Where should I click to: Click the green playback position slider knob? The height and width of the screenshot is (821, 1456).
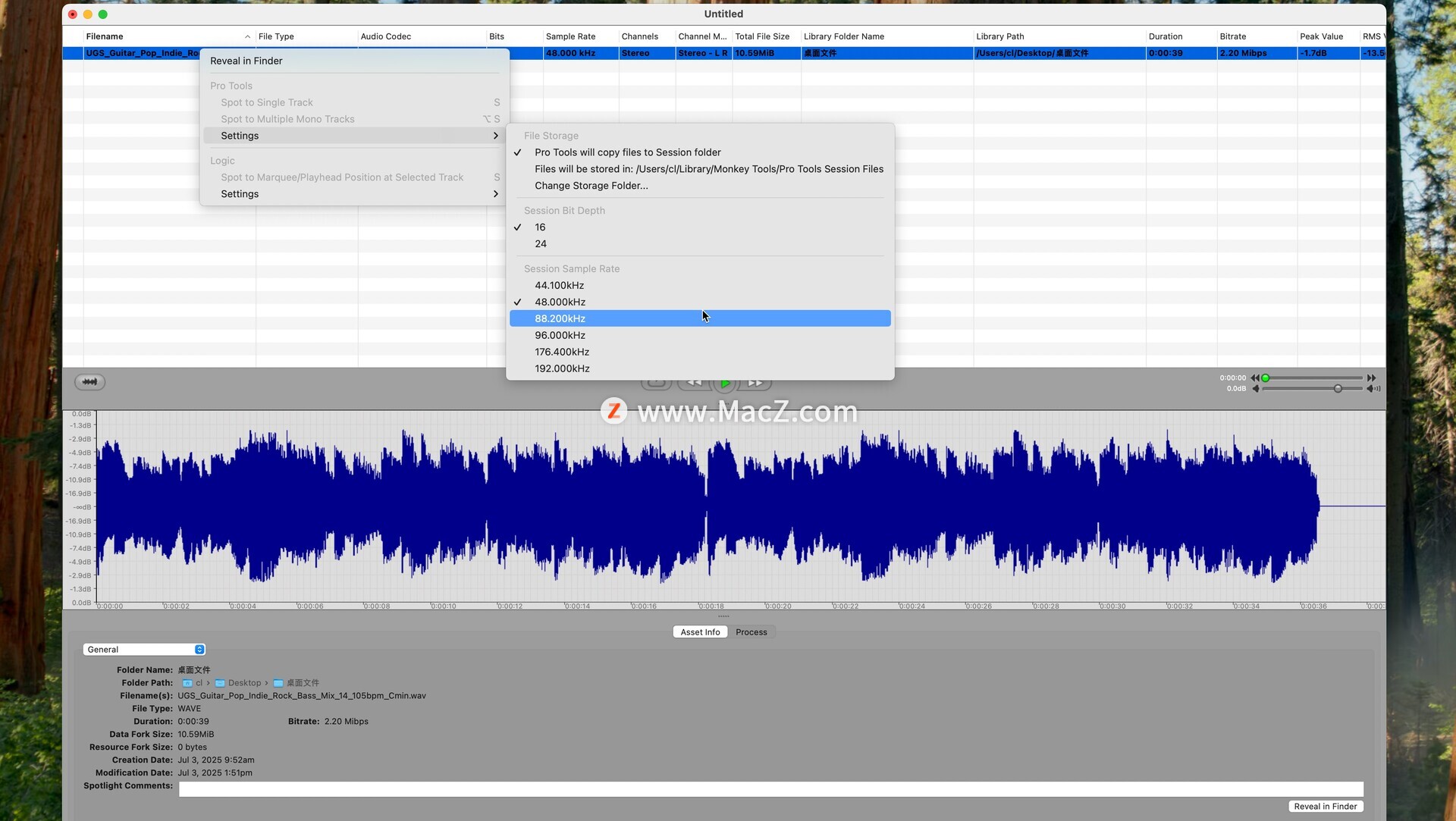[x=1265, y=378]
